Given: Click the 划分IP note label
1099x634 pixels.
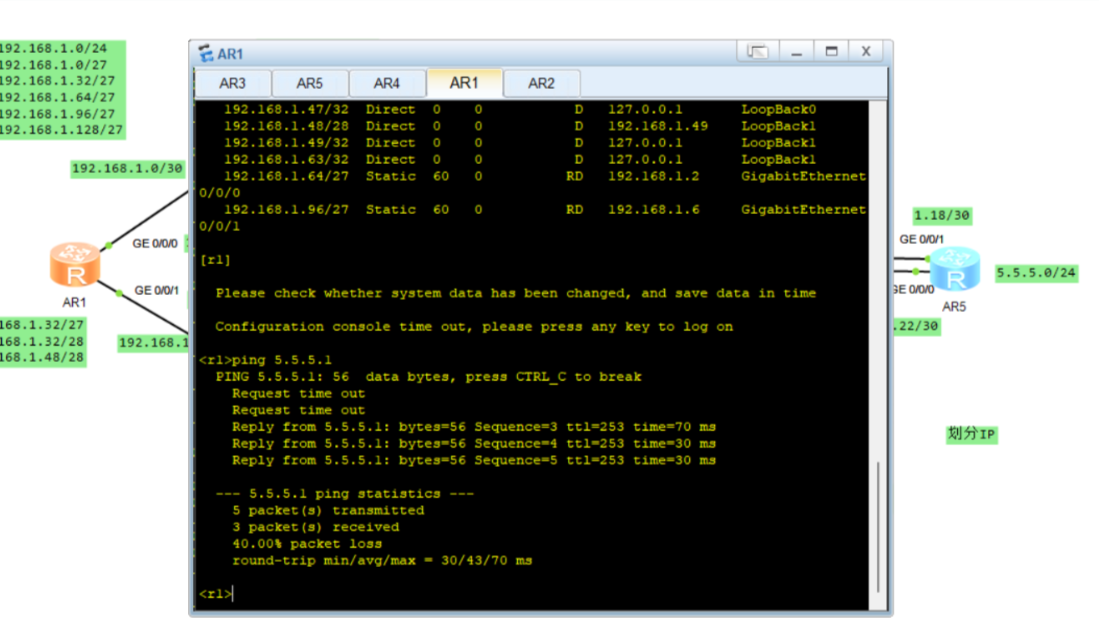Looking at the screenshot, I should click(x=971, y=434).
